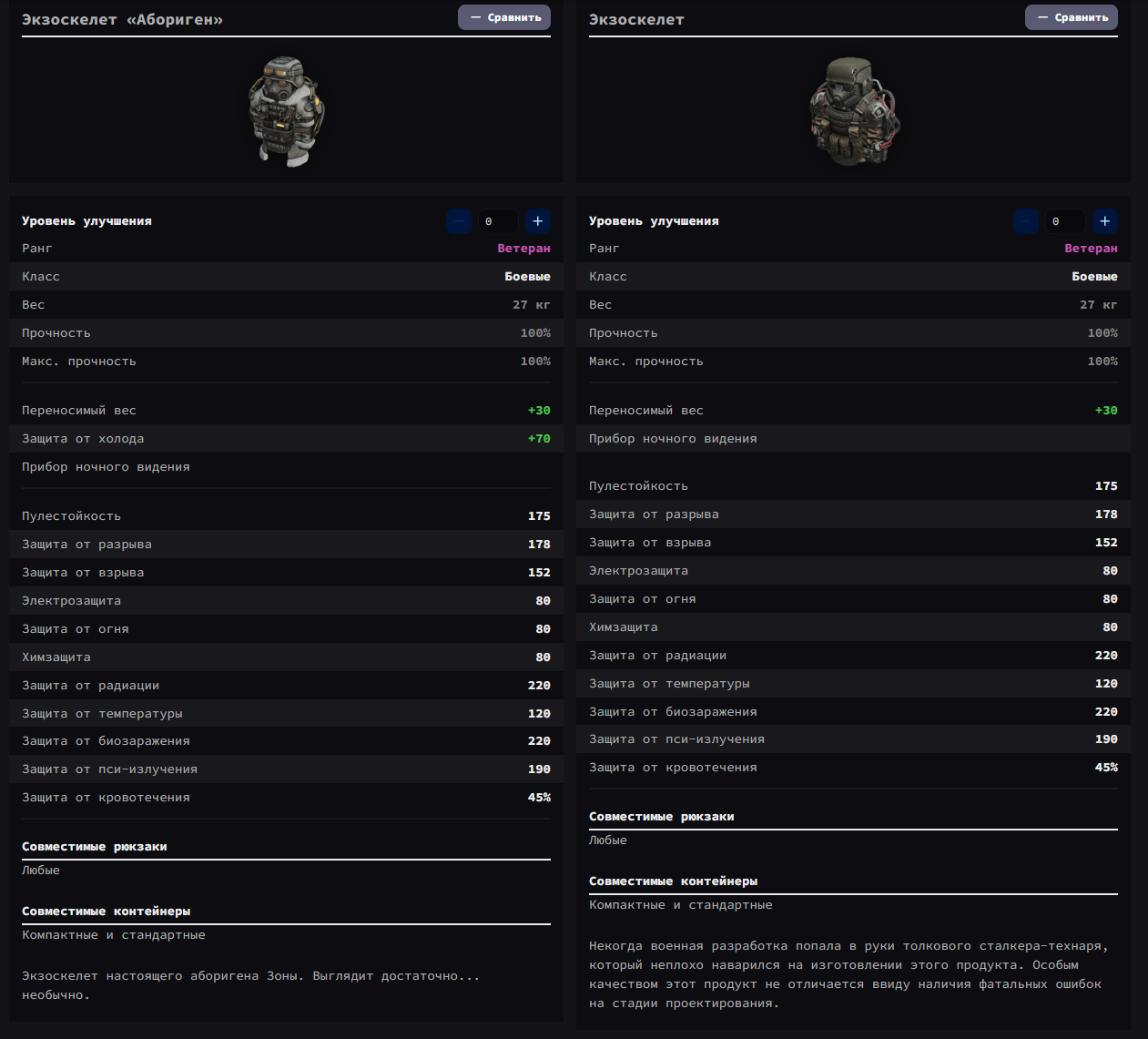Click description starting Некогда военная разработка
The height and width of the screenshot is (1039, 1148).
(848, 974)
